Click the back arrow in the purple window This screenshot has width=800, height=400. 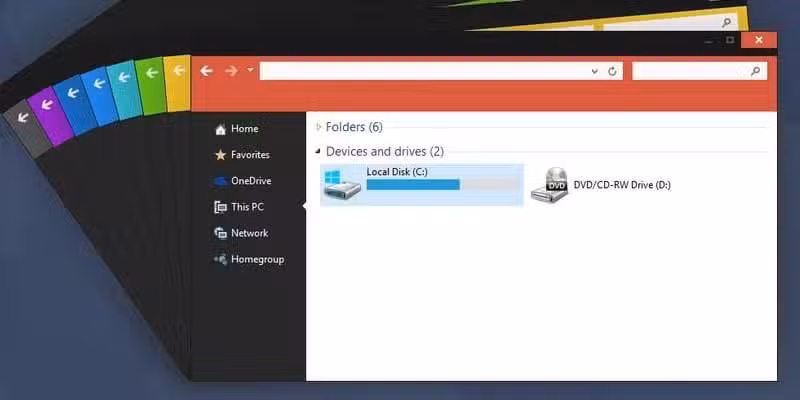pyautogui.click(x=47, y=105)
